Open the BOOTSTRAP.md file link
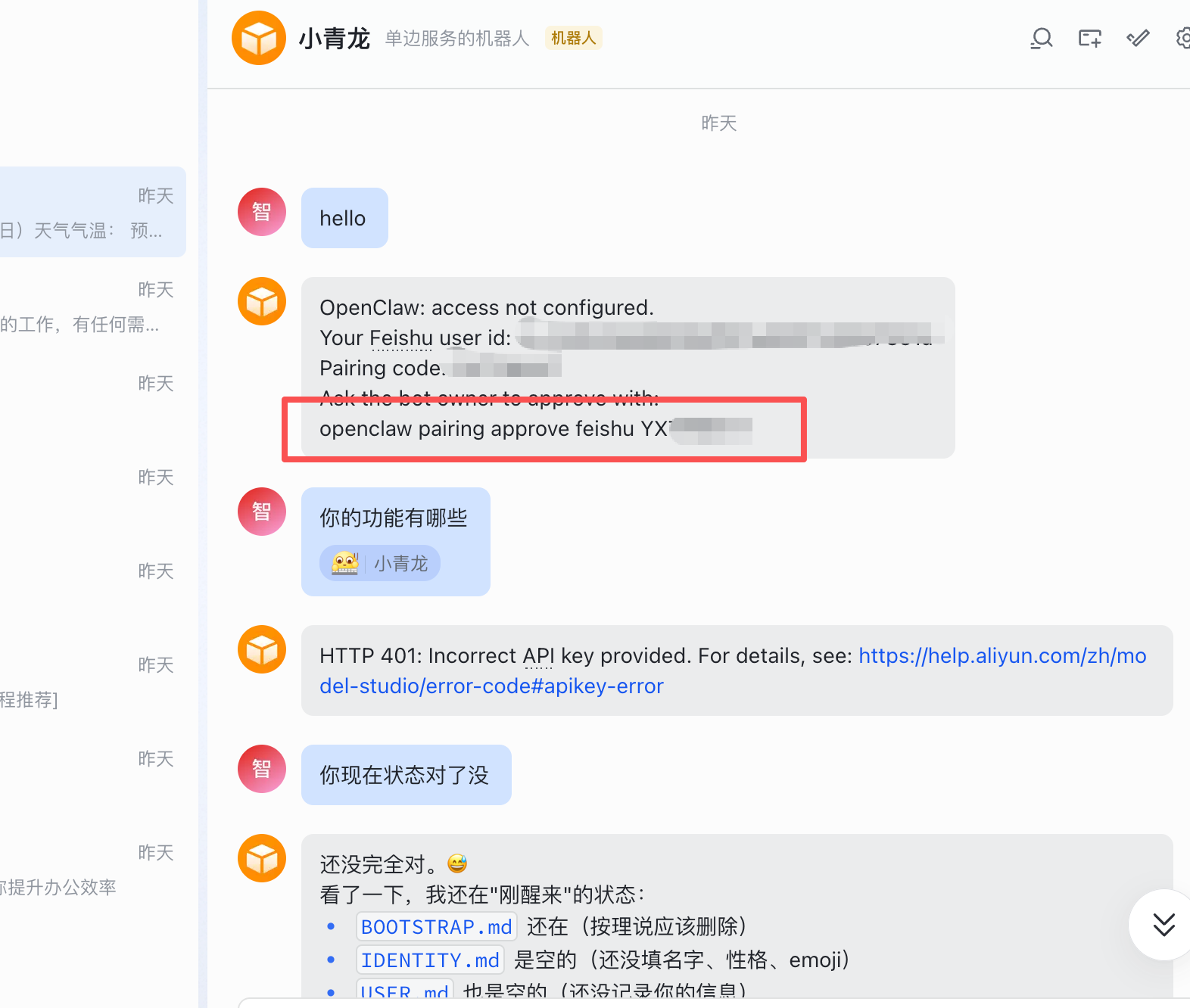This screenshot has height=1008, width=1190. pos(436,927)
